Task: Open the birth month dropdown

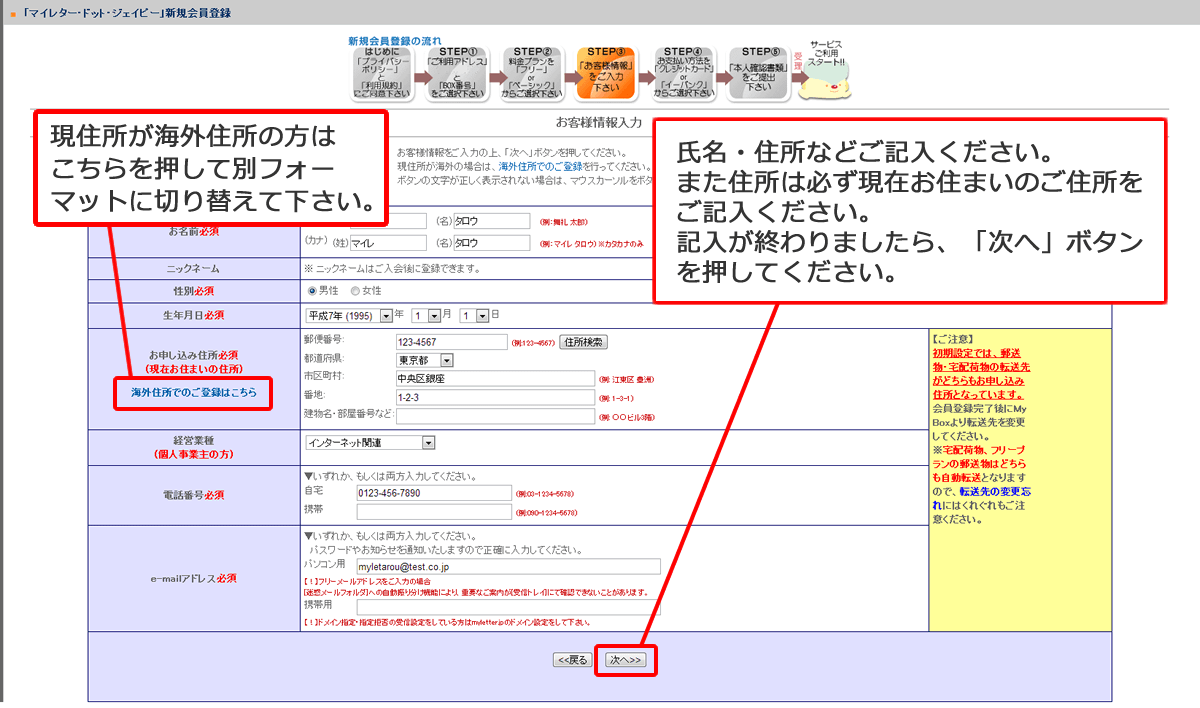Action: (426, 315)
